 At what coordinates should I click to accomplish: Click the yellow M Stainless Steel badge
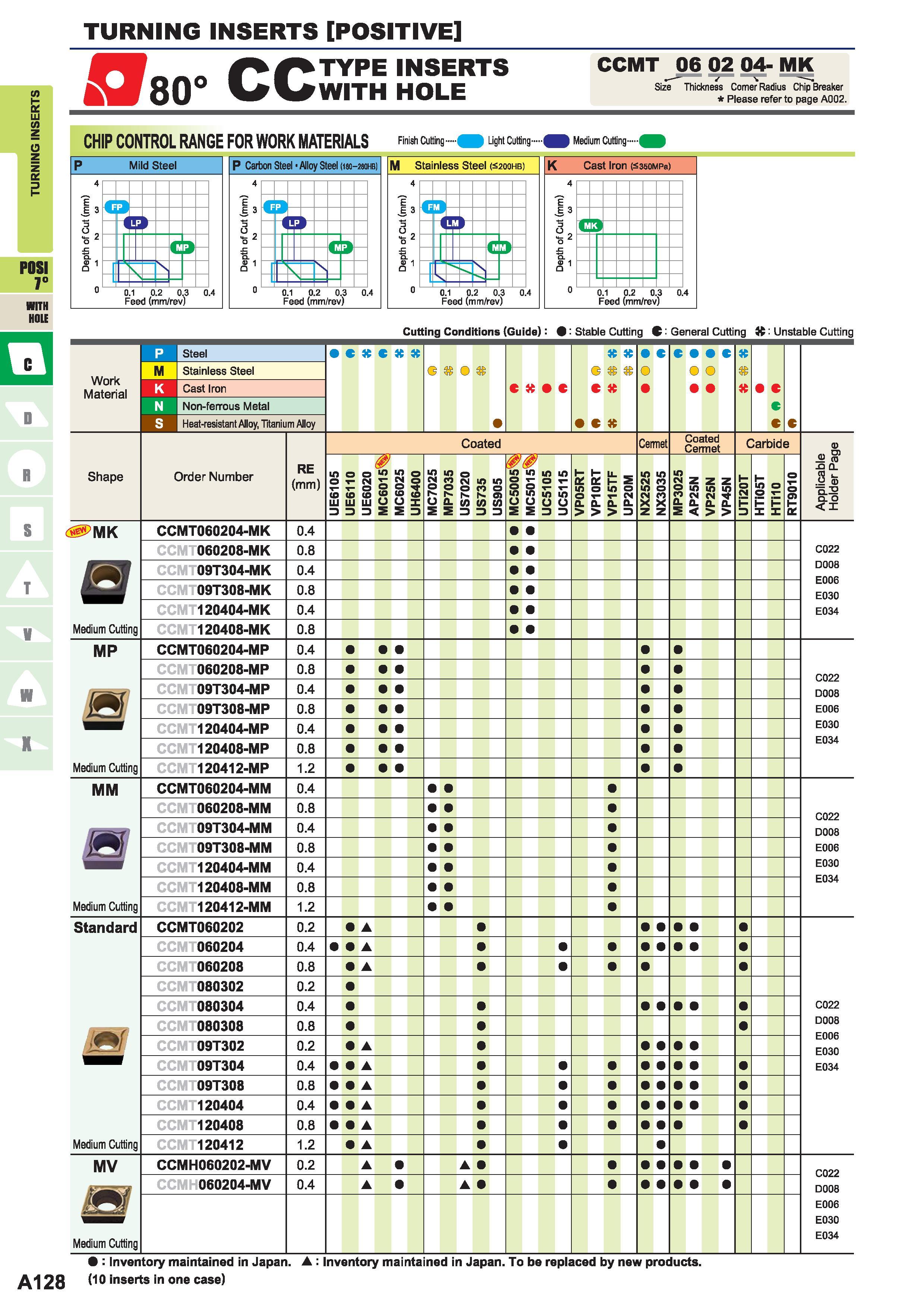pos(159,371)
